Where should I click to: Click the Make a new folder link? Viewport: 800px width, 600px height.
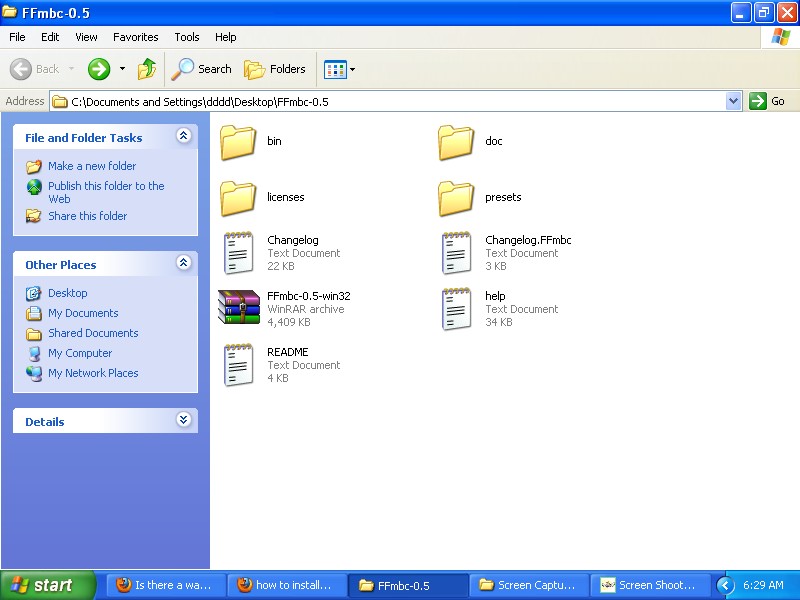[x=91, y=166]
